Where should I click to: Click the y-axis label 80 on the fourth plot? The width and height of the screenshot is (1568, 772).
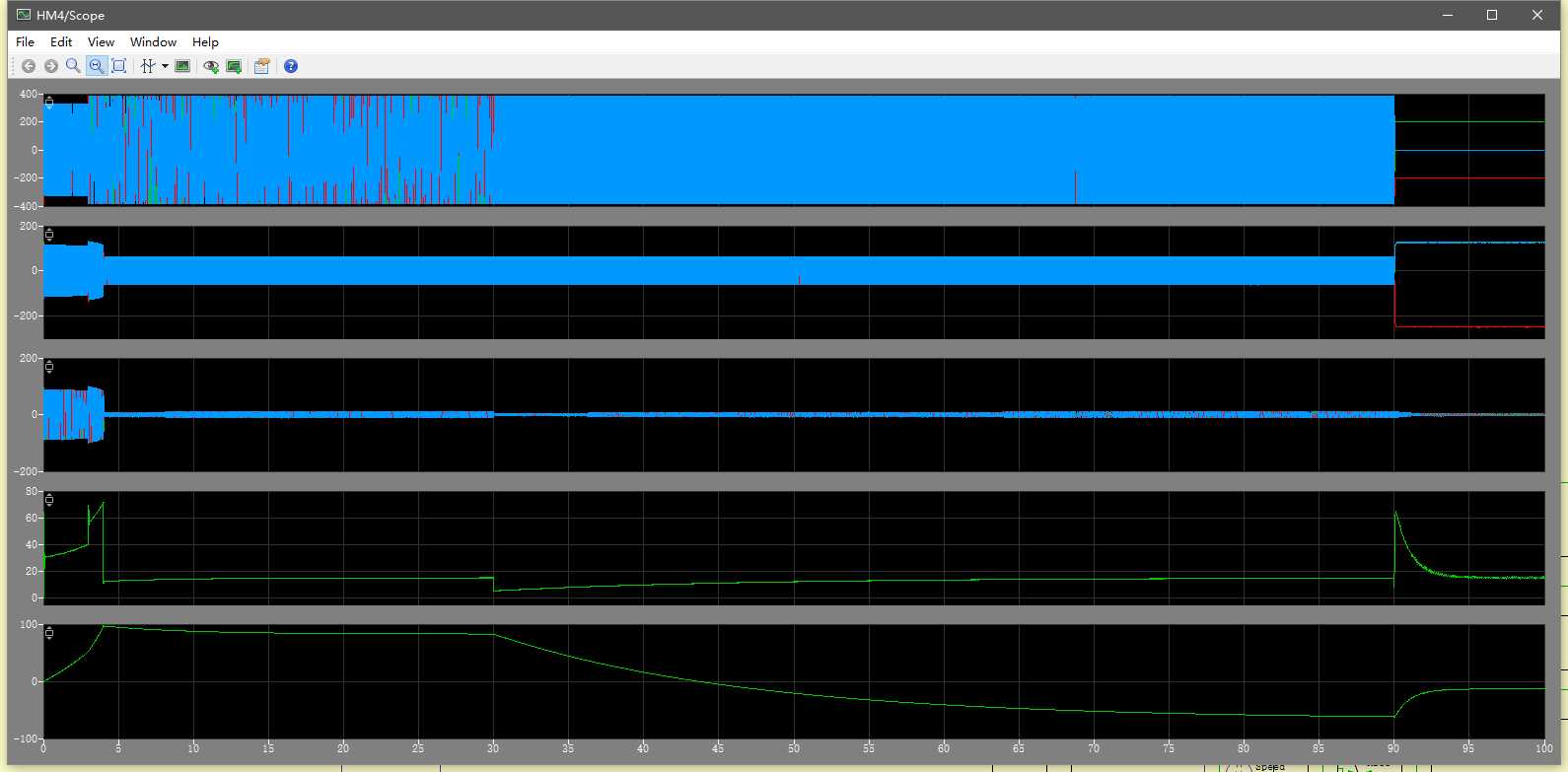[33, 491]
